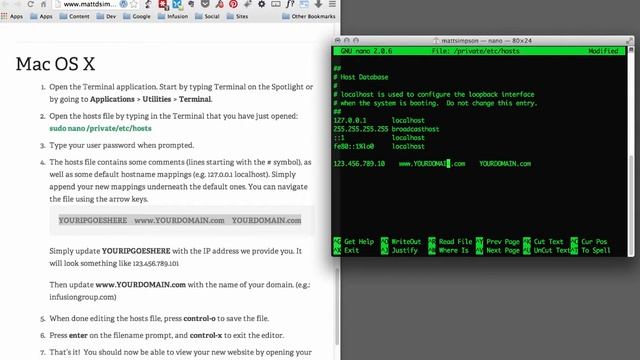Open the Google bookmarks folder
This screenshot has height=360, width=640.
click(137, 16)
